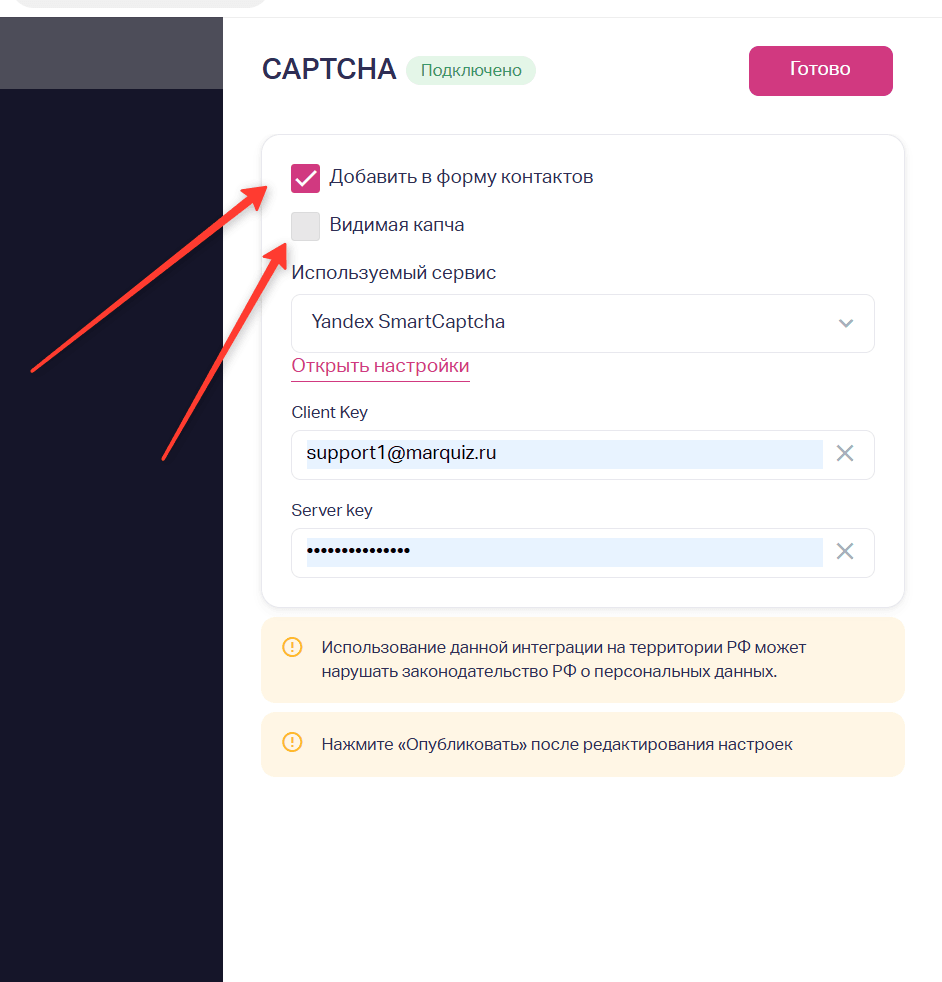Clear the Client Key field with X icon
The width and height of the screenshot is (942, 982).
(845, 453)
